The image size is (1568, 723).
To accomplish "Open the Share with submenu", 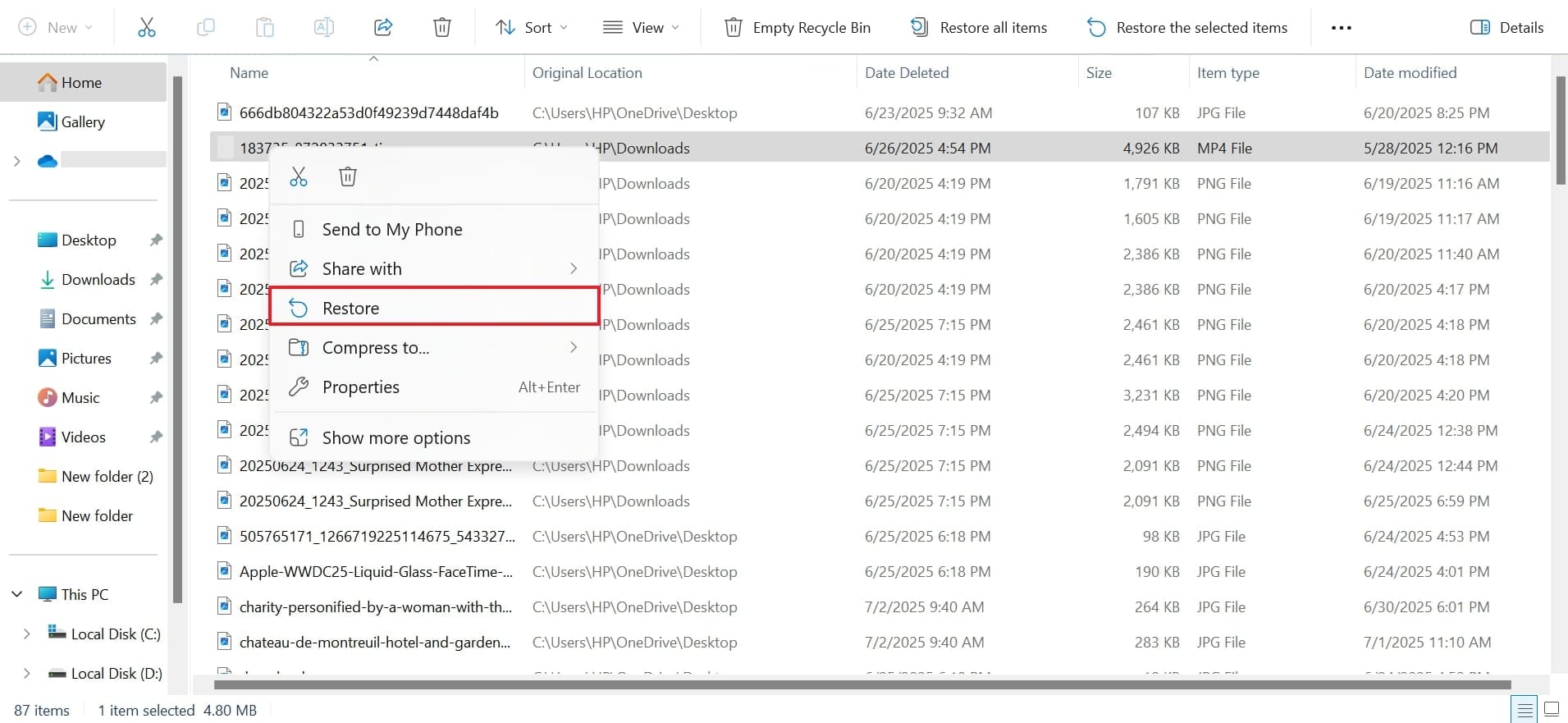I will coord(434,268).
